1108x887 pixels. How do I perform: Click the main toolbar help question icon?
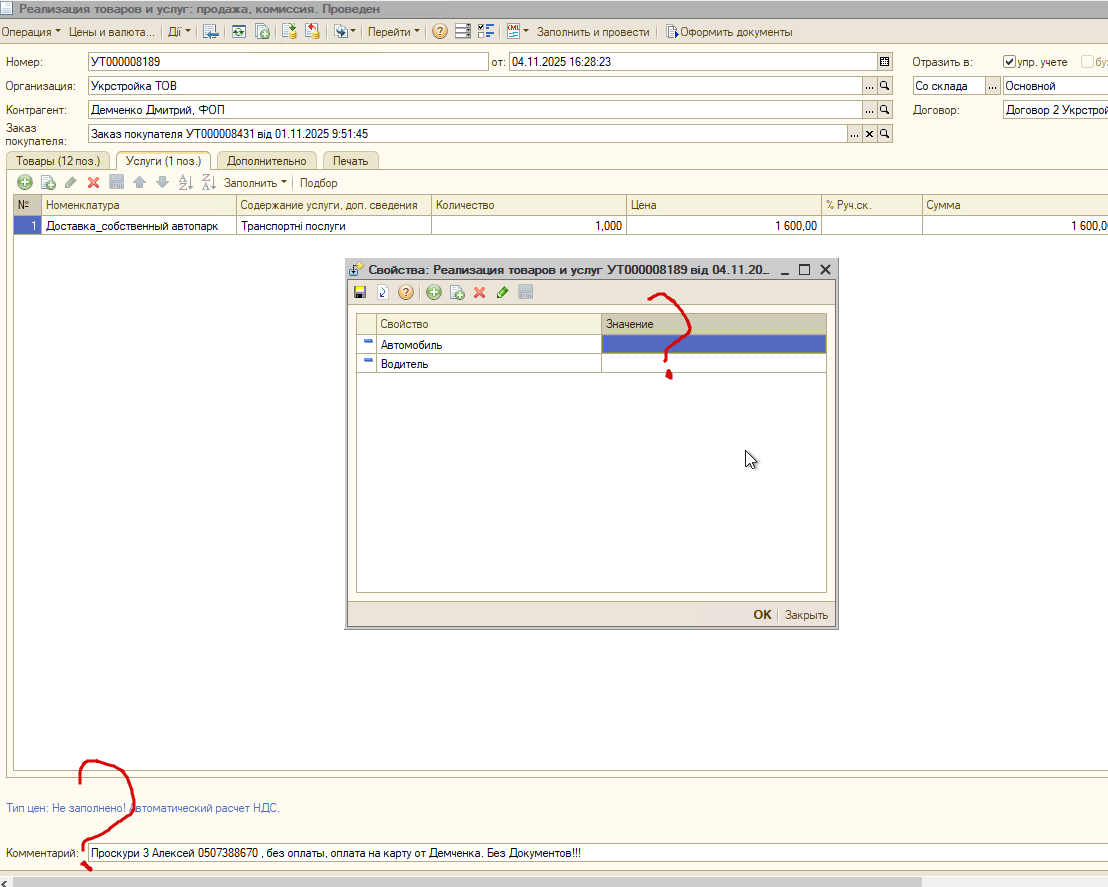[440, 32]
